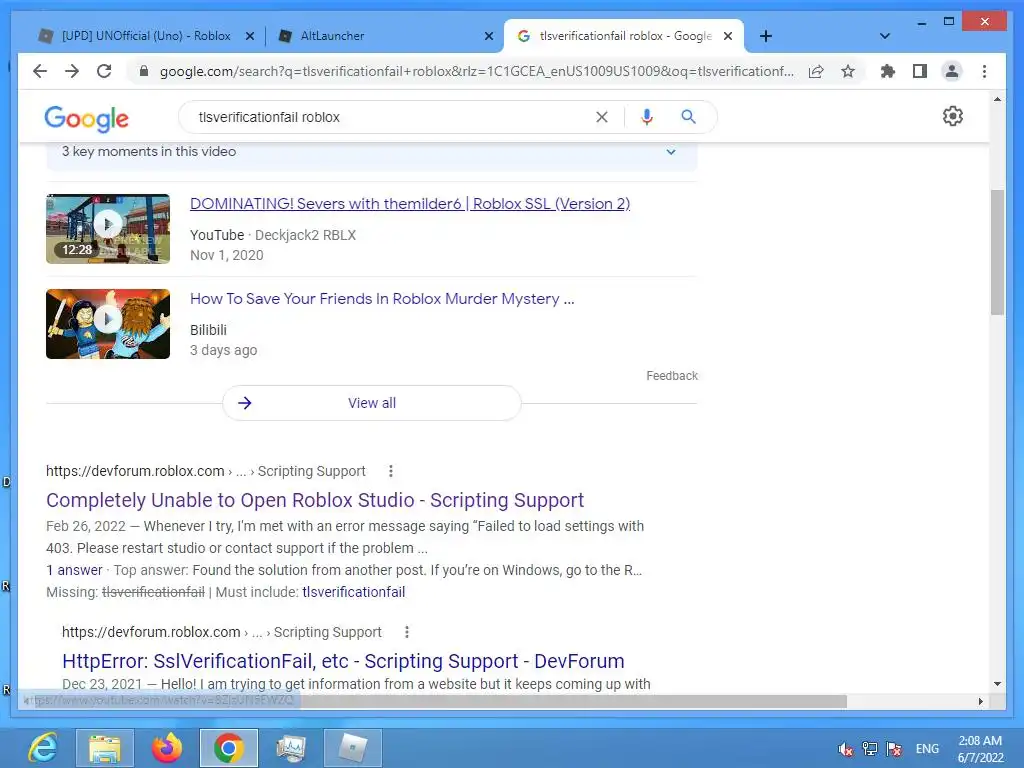Click the horizontal scrollbar right arrow
The height and width of the screenshot is (768, 1024).
[980, 701]
